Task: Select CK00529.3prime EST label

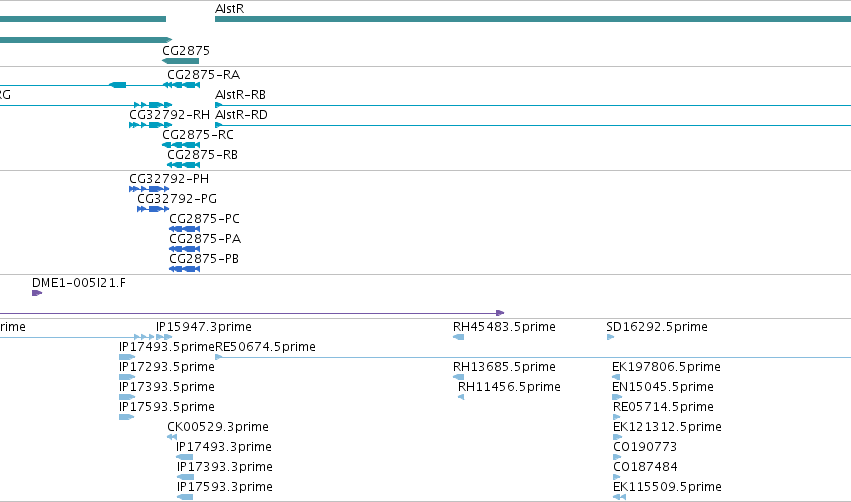Action: [x=218, y=428]
